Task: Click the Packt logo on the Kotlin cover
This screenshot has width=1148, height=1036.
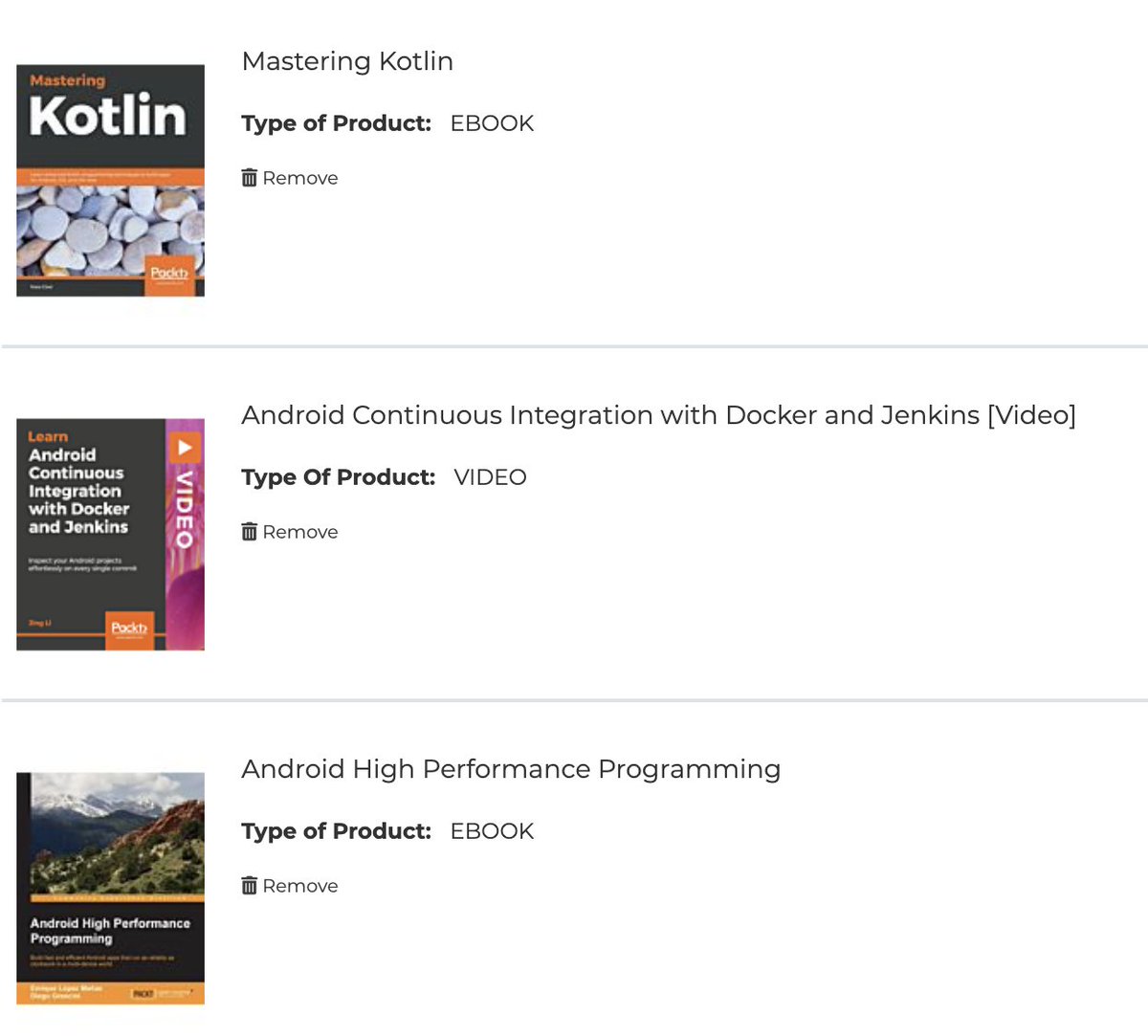Action: pyautogui.click(x=169, y=274)
